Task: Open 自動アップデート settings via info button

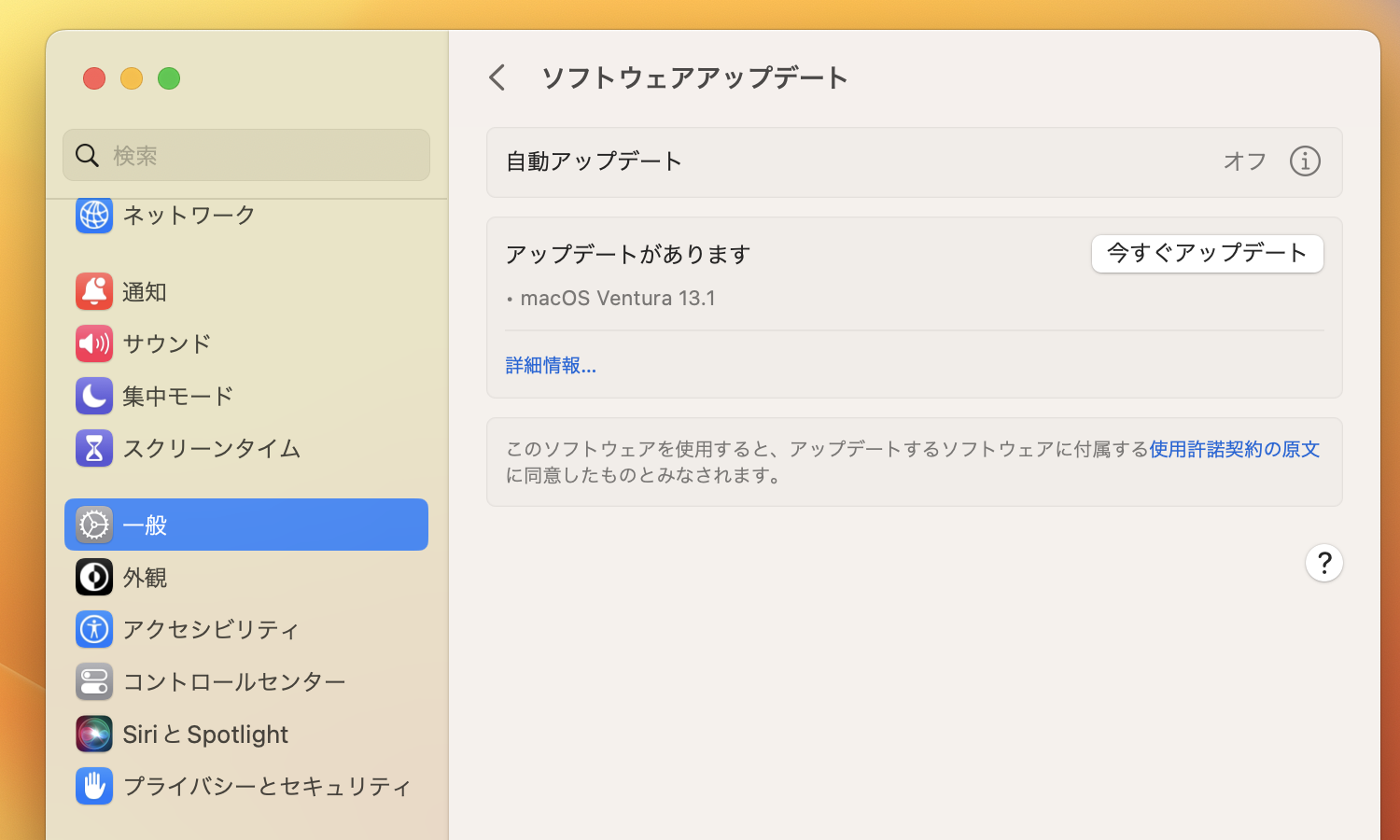Action: click(1304, 161)
